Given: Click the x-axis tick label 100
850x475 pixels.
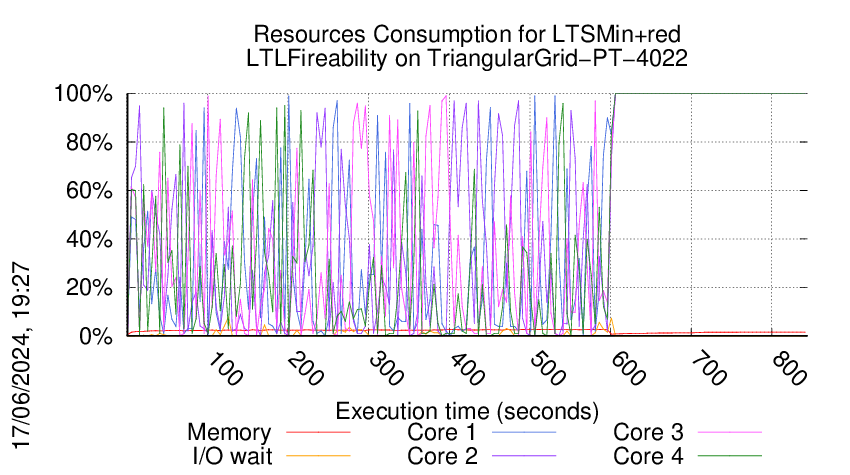Looking at the screenshot, I should click(x=225, y=369).
